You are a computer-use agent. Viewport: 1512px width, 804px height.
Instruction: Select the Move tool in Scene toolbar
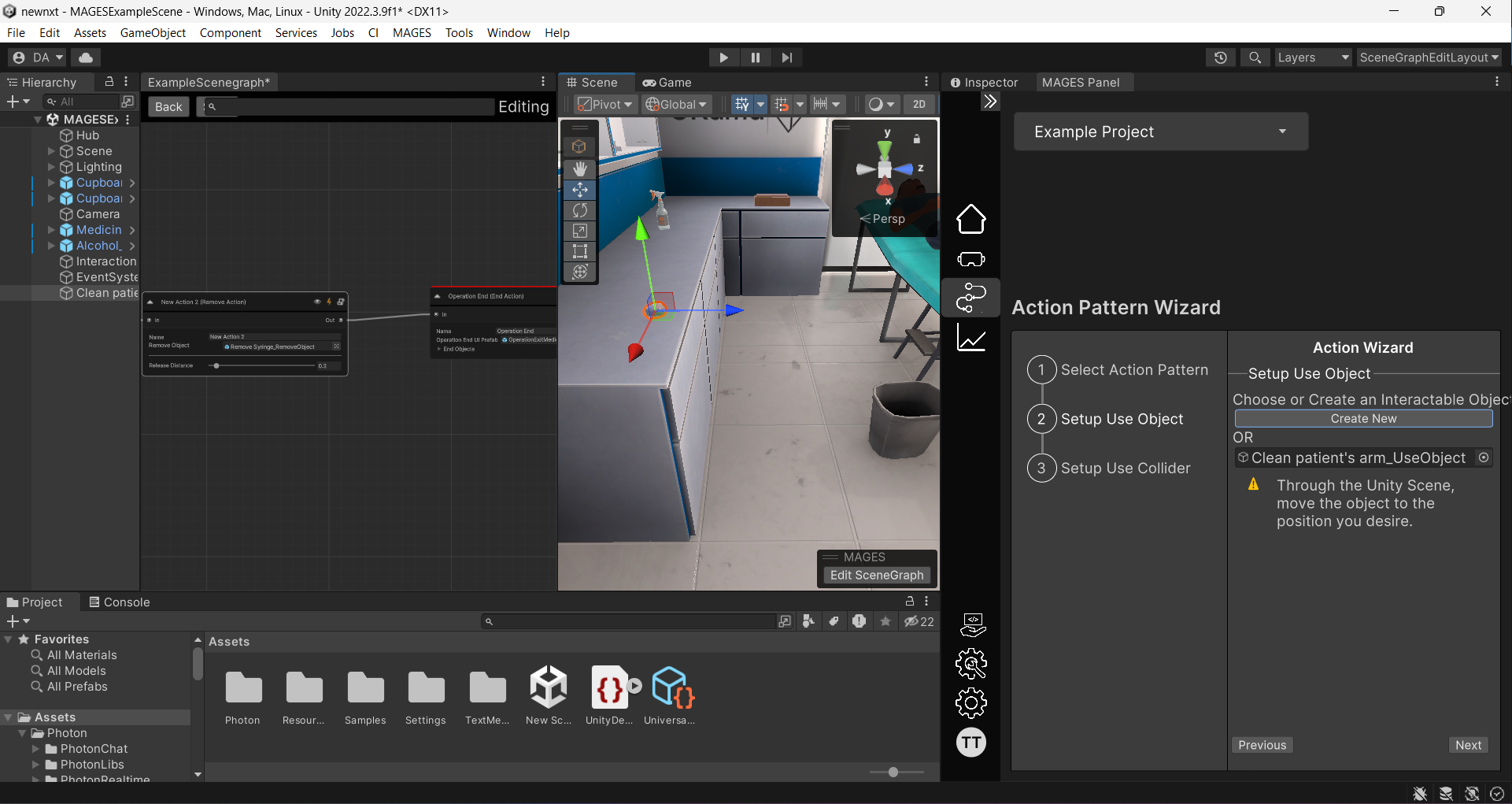point(580,190)
